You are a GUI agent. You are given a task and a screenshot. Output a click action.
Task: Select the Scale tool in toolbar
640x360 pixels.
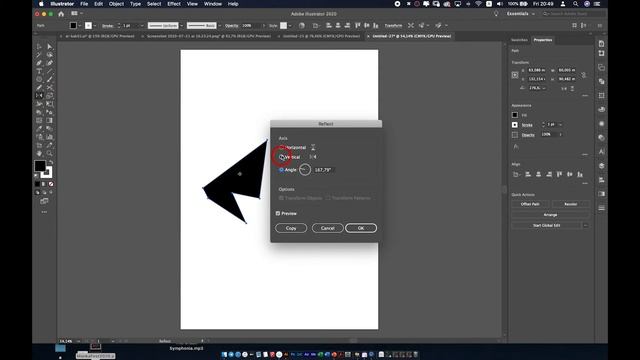coord(49,96)
